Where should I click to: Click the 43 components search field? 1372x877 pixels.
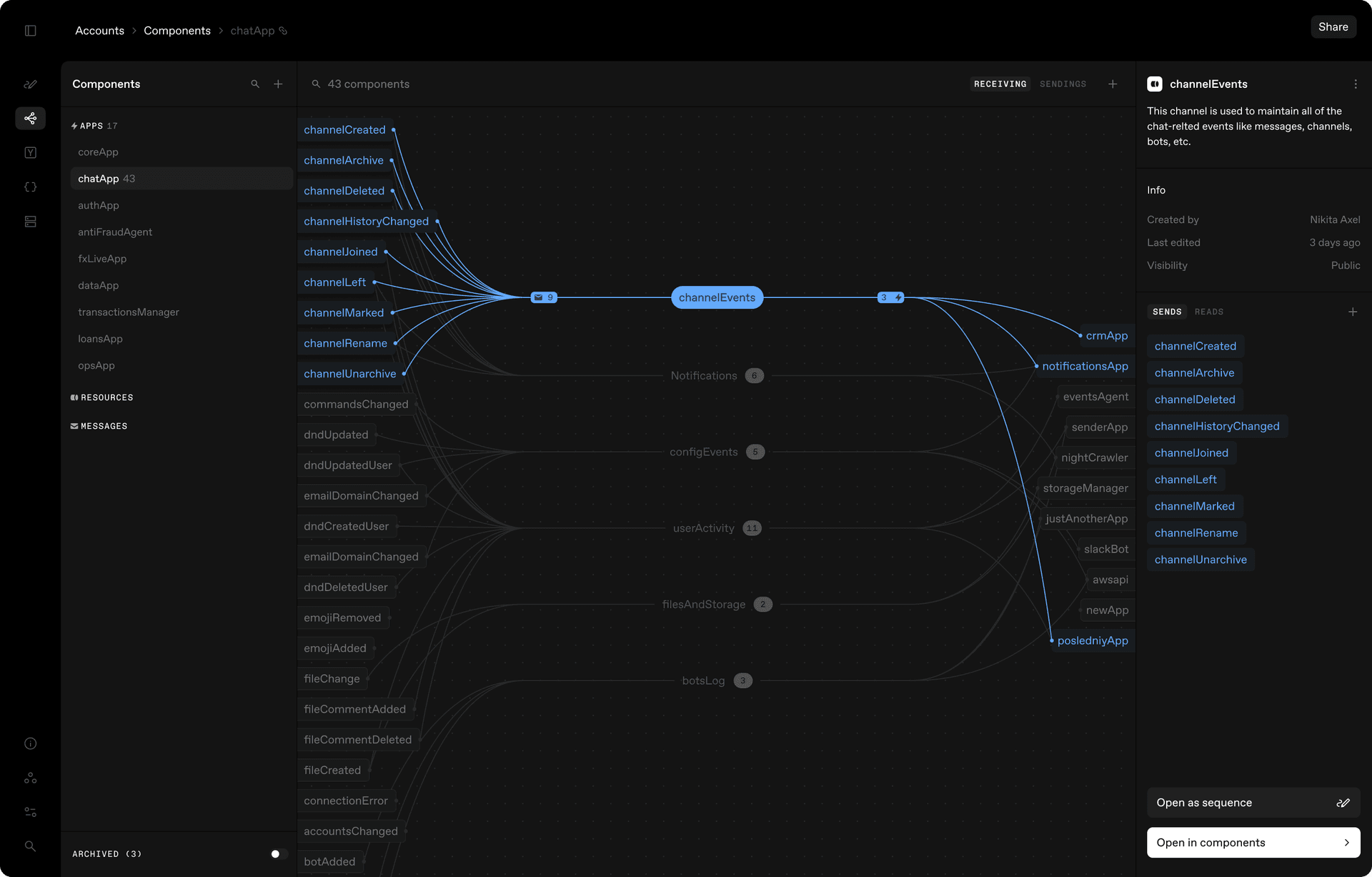coord(368,84)
